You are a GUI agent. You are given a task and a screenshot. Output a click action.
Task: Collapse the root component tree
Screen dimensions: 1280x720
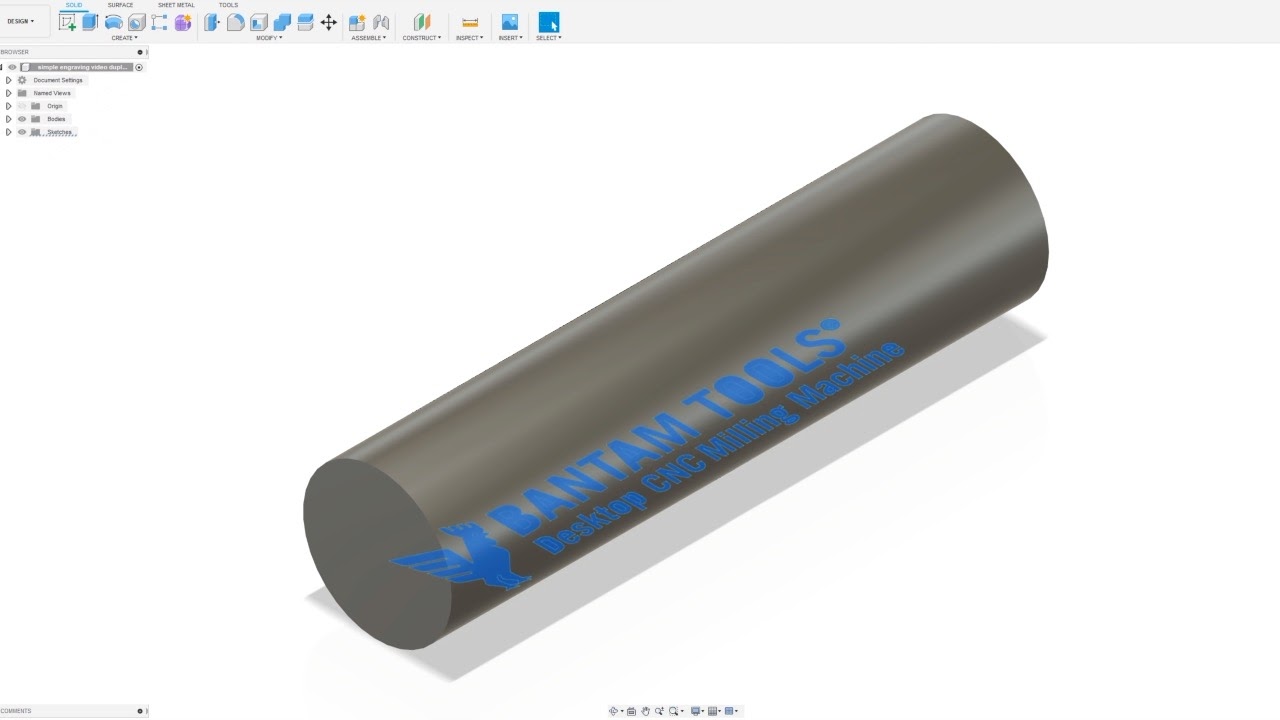tap(2, 67)
